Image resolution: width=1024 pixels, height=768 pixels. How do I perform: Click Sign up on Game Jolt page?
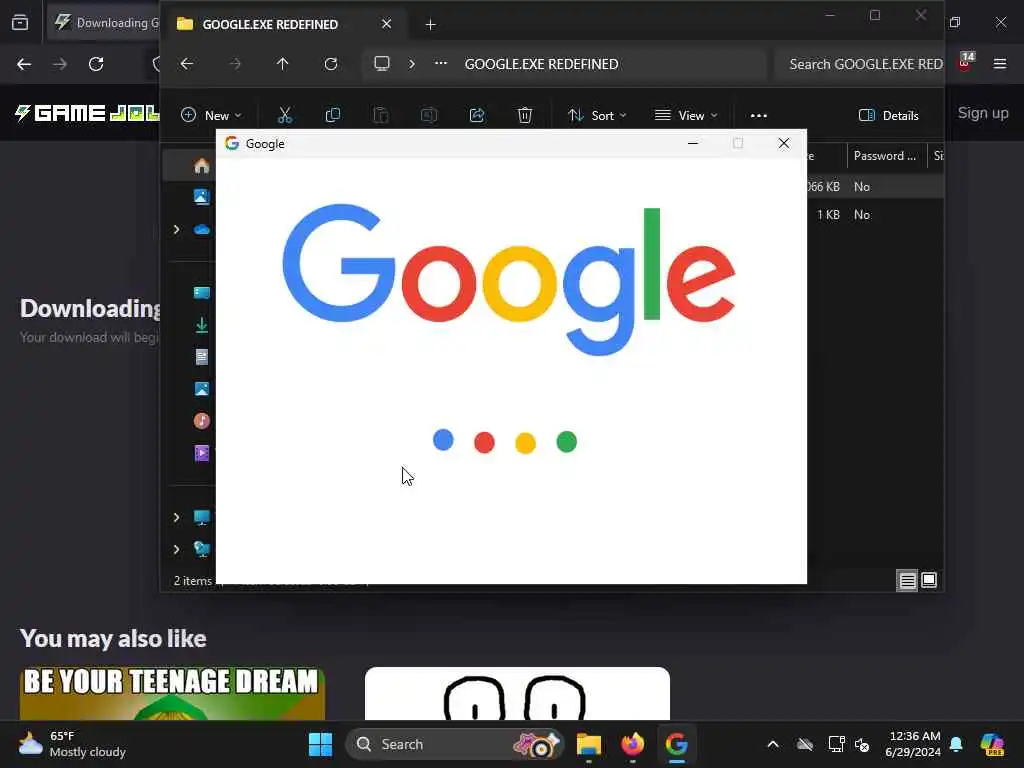(983, 113)
